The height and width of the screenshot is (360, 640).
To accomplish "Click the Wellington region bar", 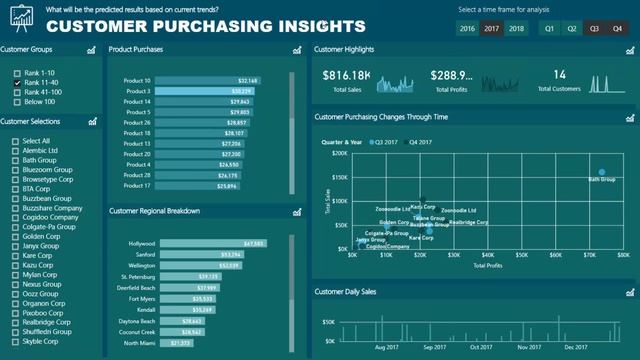I will click(x=201, y=266).
